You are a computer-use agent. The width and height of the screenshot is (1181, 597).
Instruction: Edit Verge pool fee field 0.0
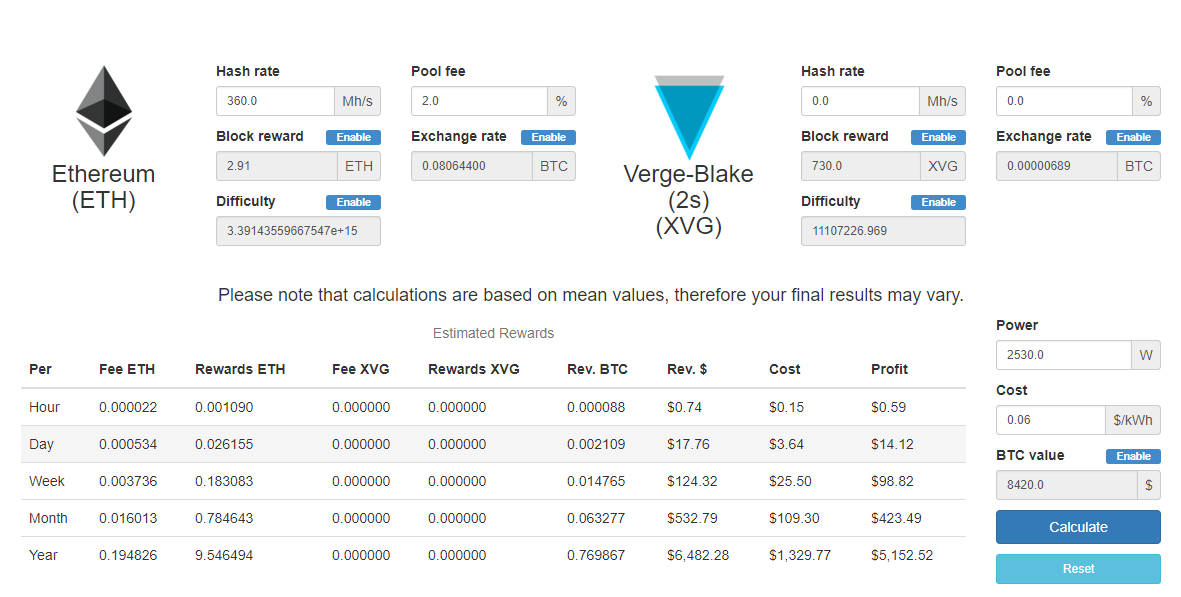1065,101
